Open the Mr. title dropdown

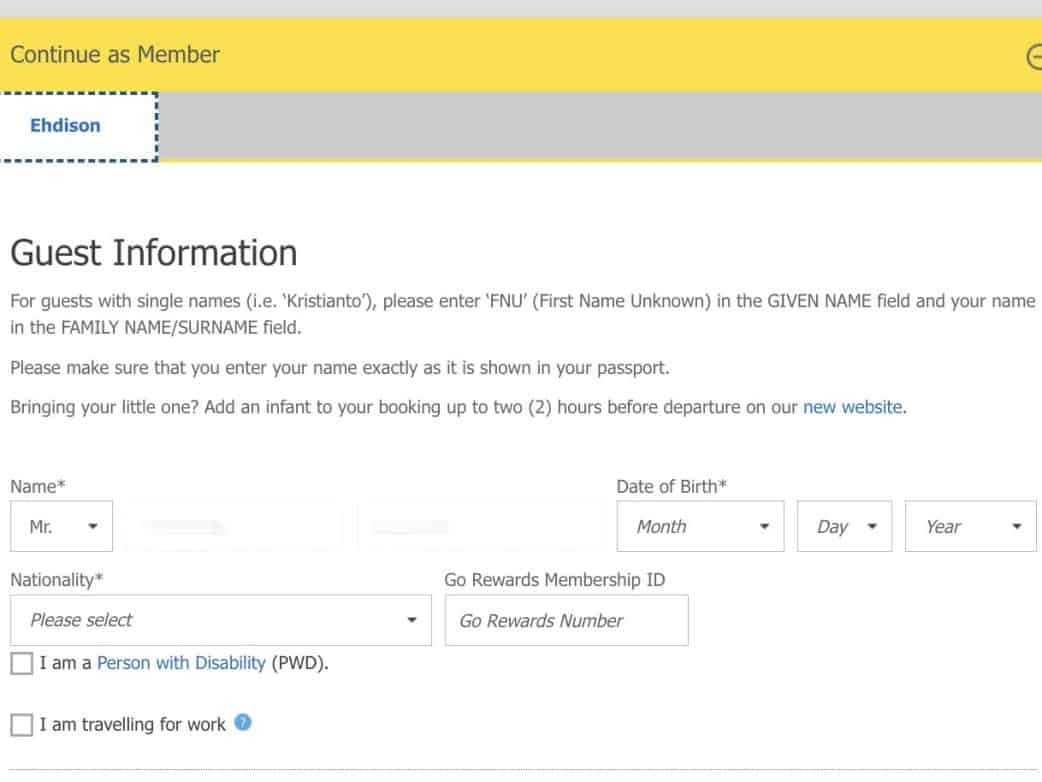(62, 526)
